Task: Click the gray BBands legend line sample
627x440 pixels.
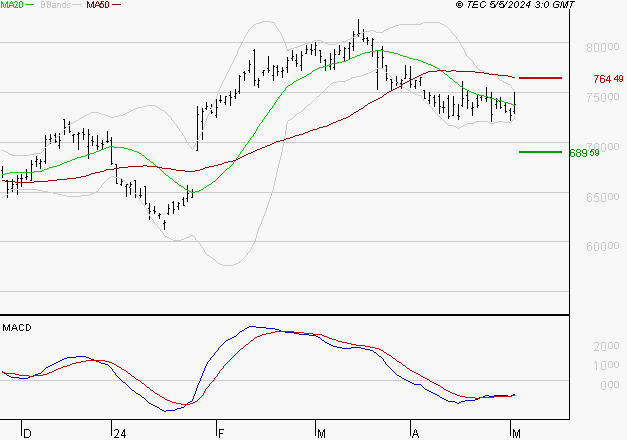Action: (77, 5)
